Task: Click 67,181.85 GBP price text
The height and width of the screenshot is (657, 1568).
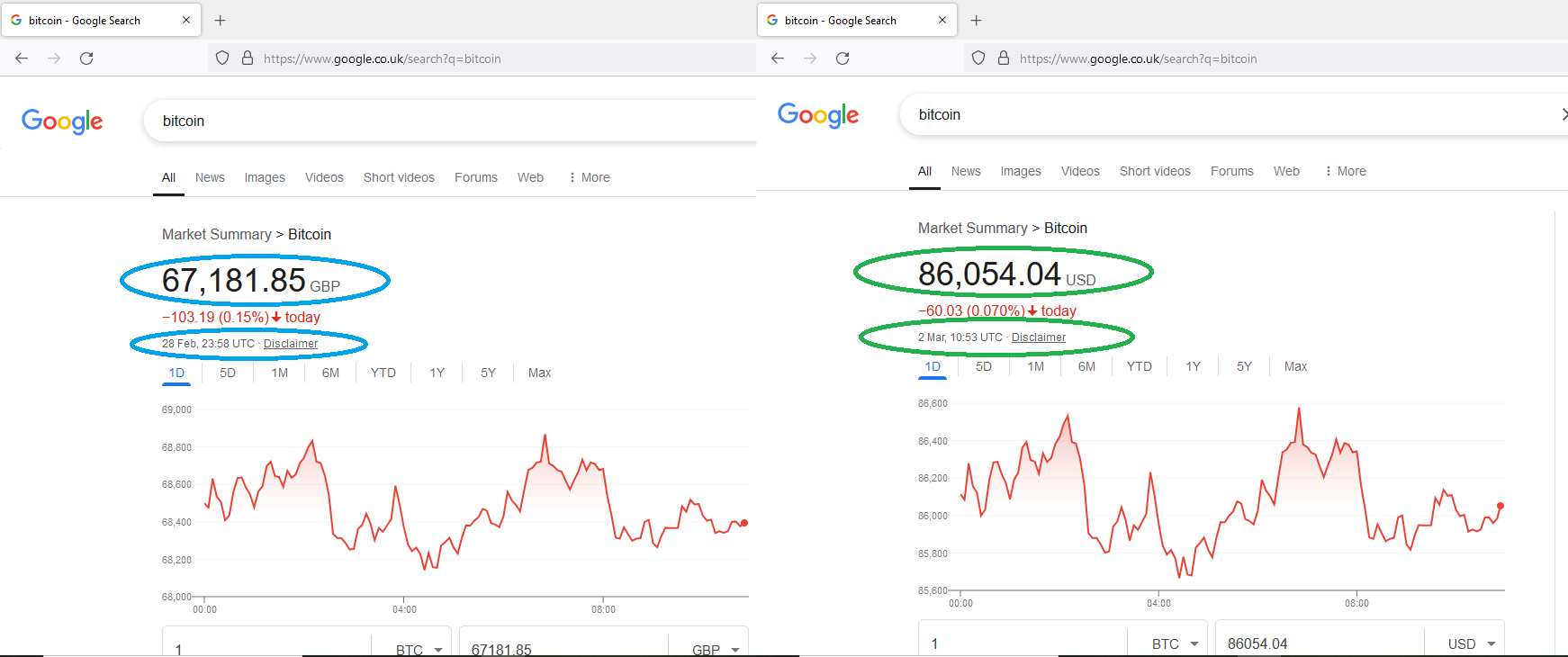Action: pos(251,281)
